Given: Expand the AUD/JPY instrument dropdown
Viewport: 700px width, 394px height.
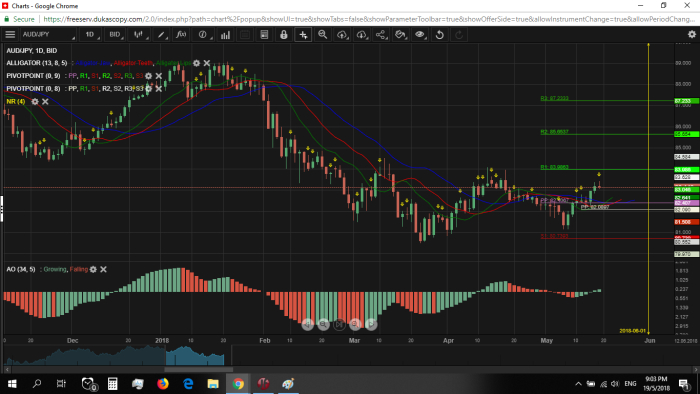Looking at the screenshot, I should [48, 34].
